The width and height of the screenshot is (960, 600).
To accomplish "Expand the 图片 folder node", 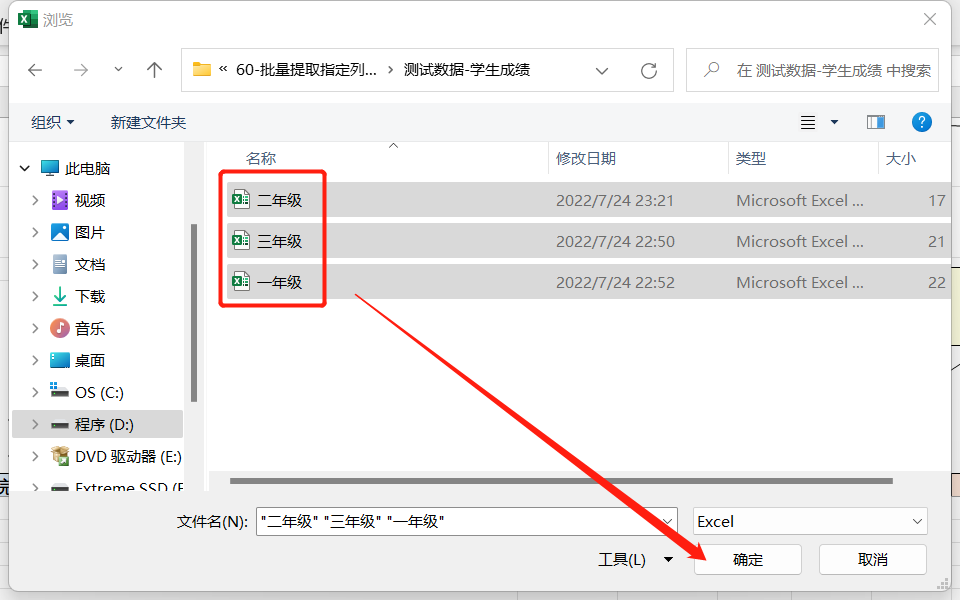I will [x=35, y=232].
